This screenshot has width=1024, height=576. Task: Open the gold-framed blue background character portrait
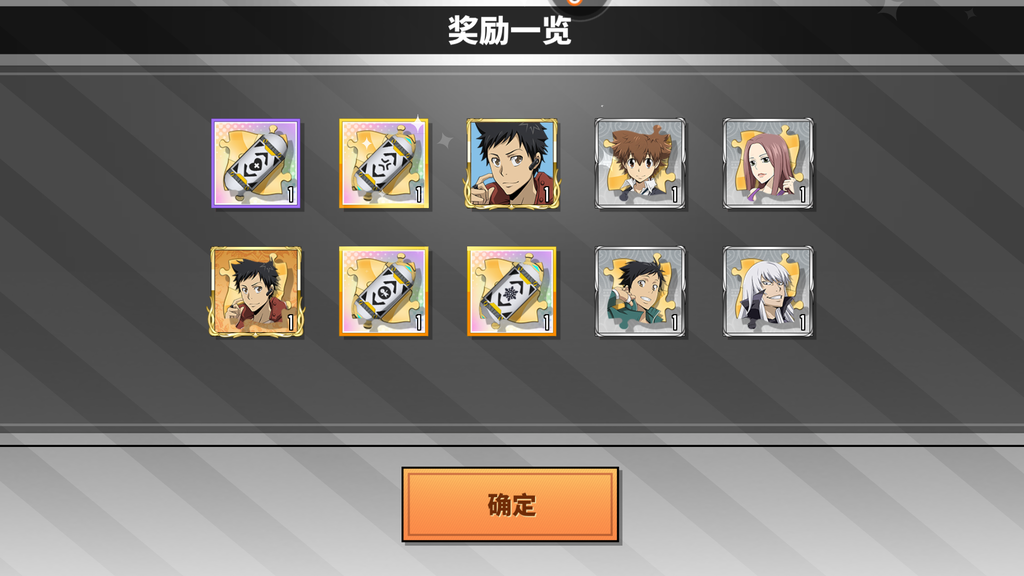click(x=512, y=163)
